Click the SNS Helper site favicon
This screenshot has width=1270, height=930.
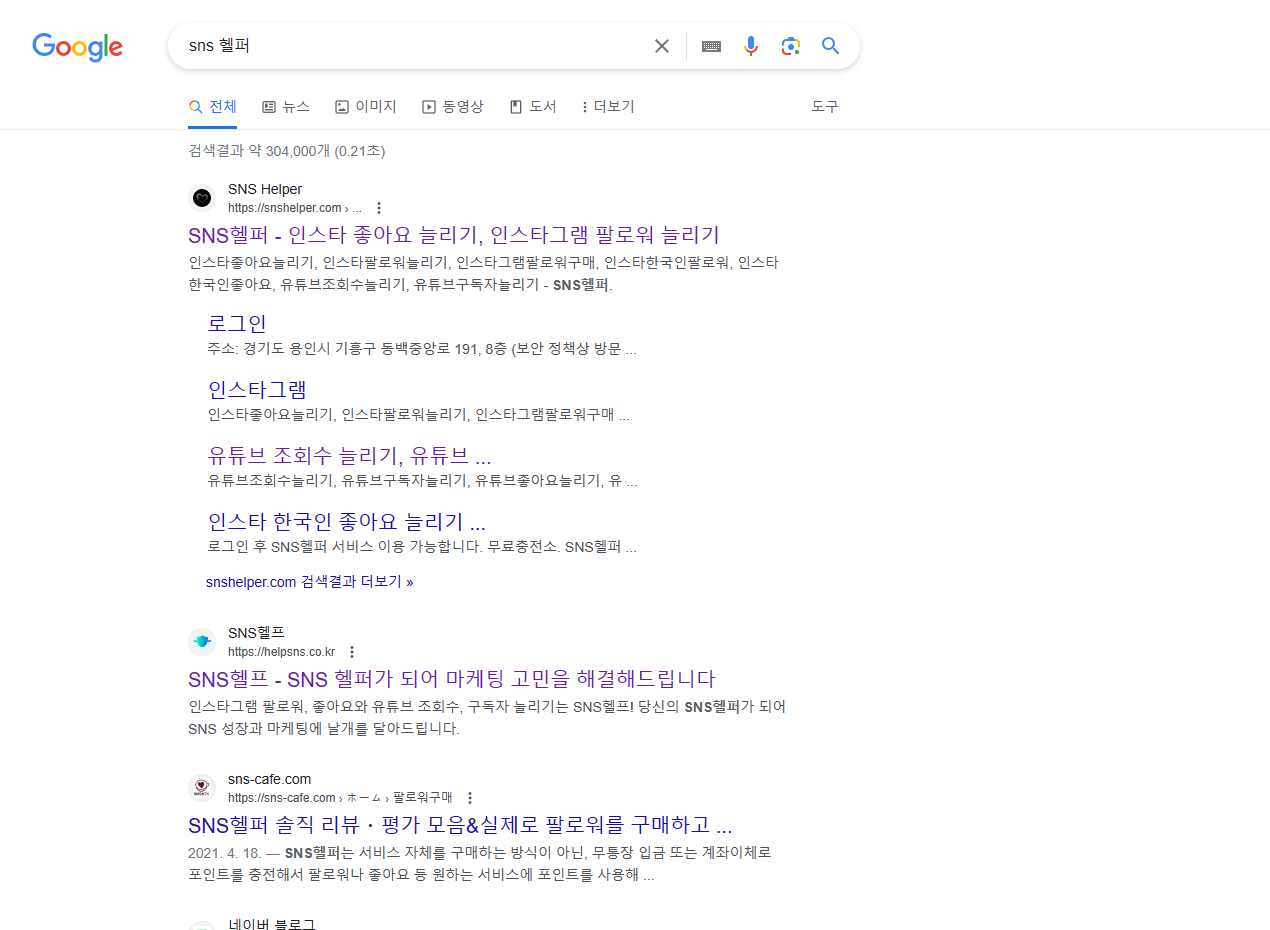click(202, 198)
